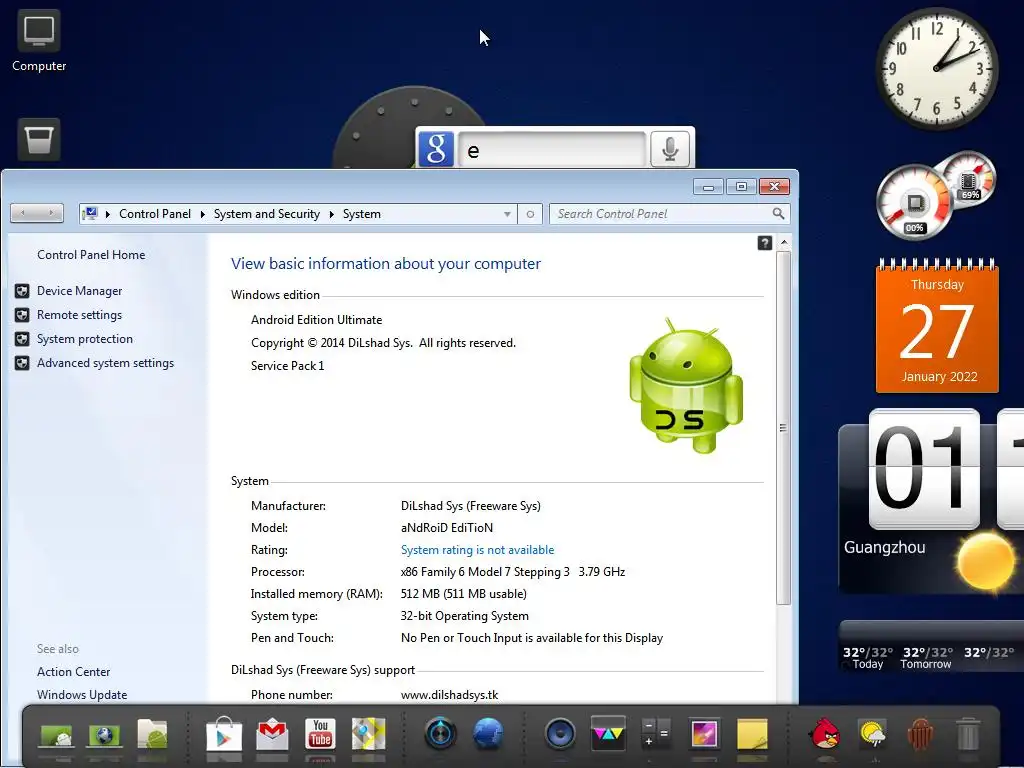The height and width of the screenshot is (768, 1024).
Task: Go forward using the navigation arrow
Action: point(51,213)
